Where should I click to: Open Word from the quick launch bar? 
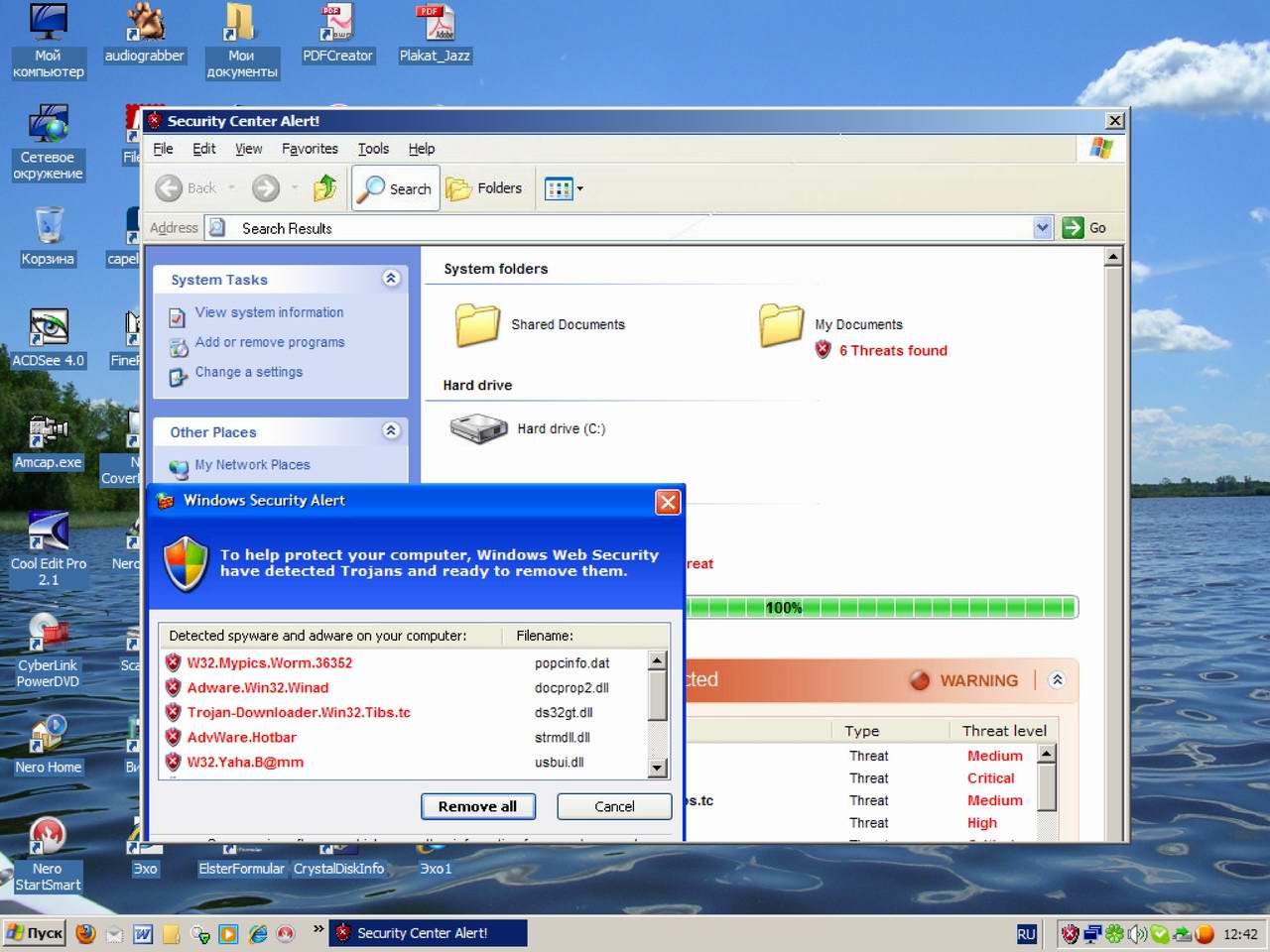pyautogui.click(x=143, y=933)
